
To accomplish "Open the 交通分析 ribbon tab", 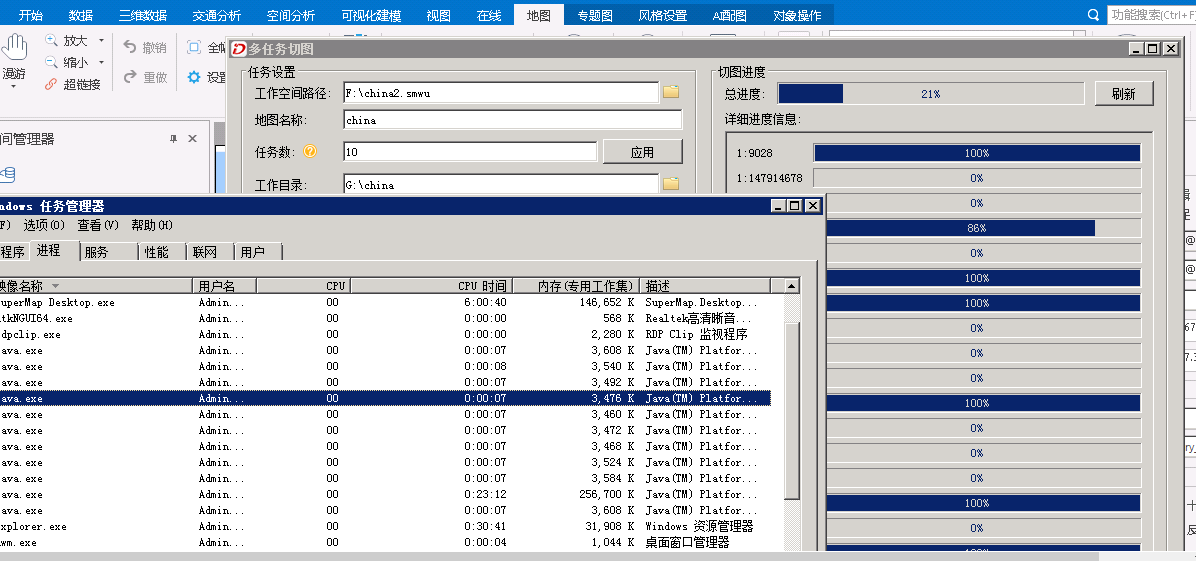I will point(217,15).
